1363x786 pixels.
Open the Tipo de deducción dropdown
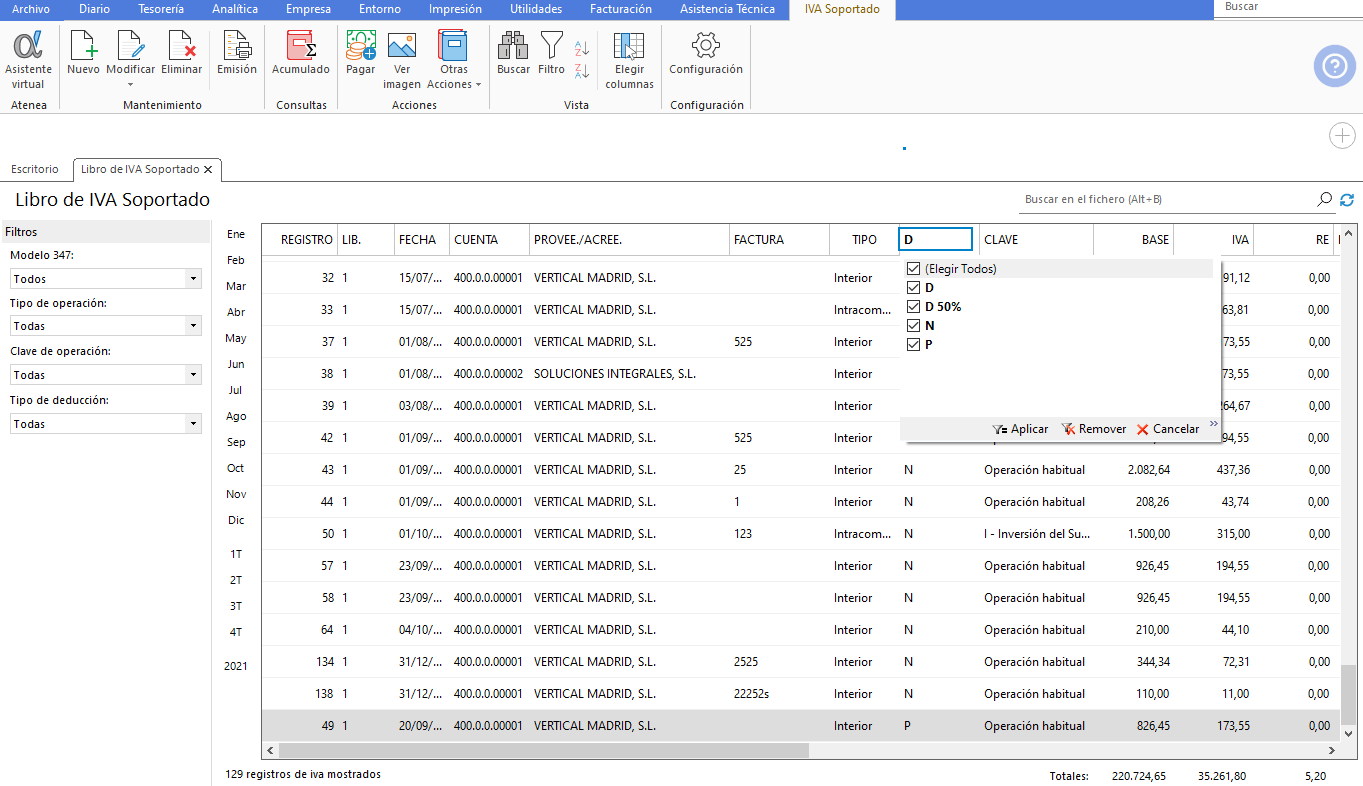pos(106,424)
